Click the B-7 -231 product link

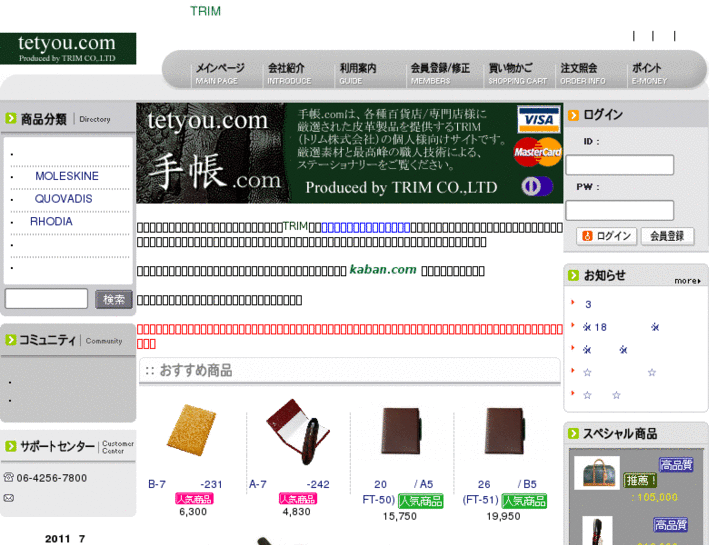[x=185, y=484]
